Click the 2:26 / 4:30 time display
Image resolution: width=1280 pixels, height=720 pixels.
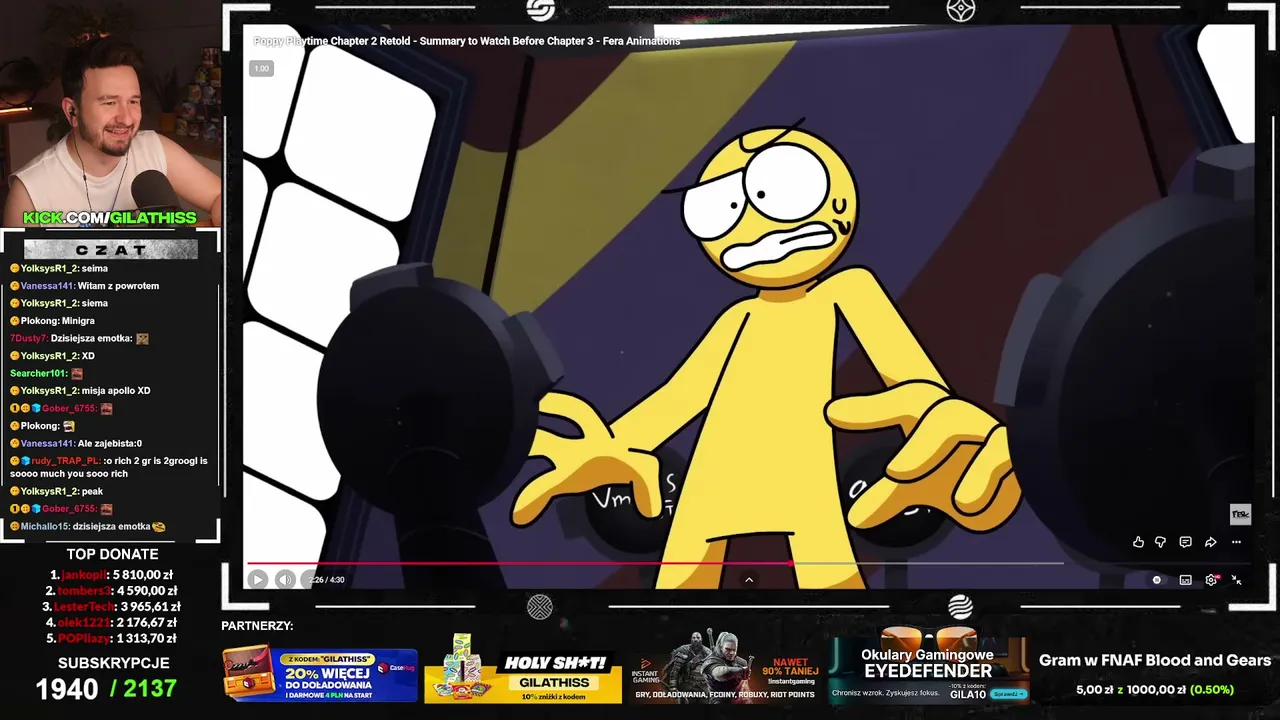coord(326,580)
